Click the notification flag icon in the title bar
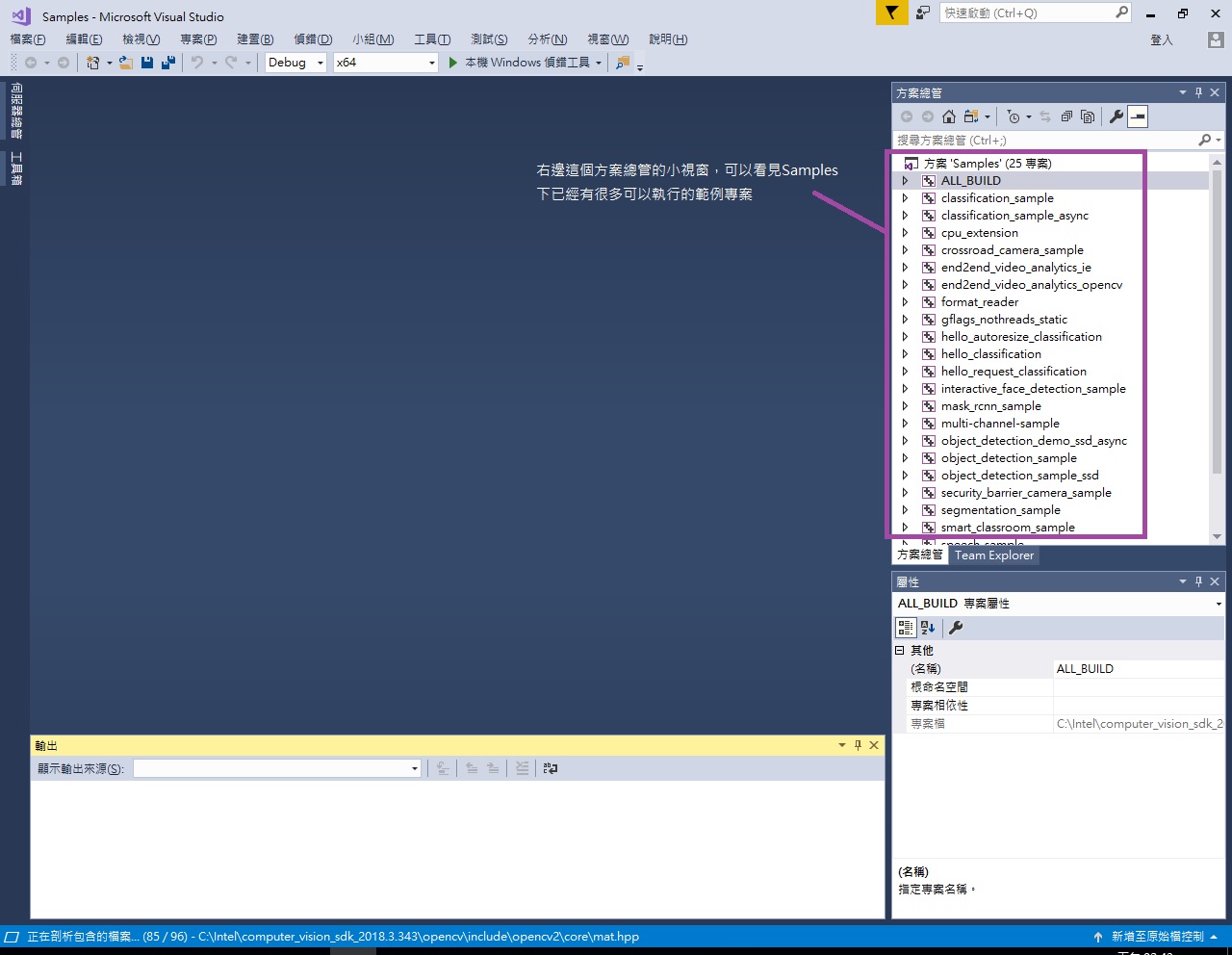The height and width of the screenshot is (955, 1232). click(892, 13)
